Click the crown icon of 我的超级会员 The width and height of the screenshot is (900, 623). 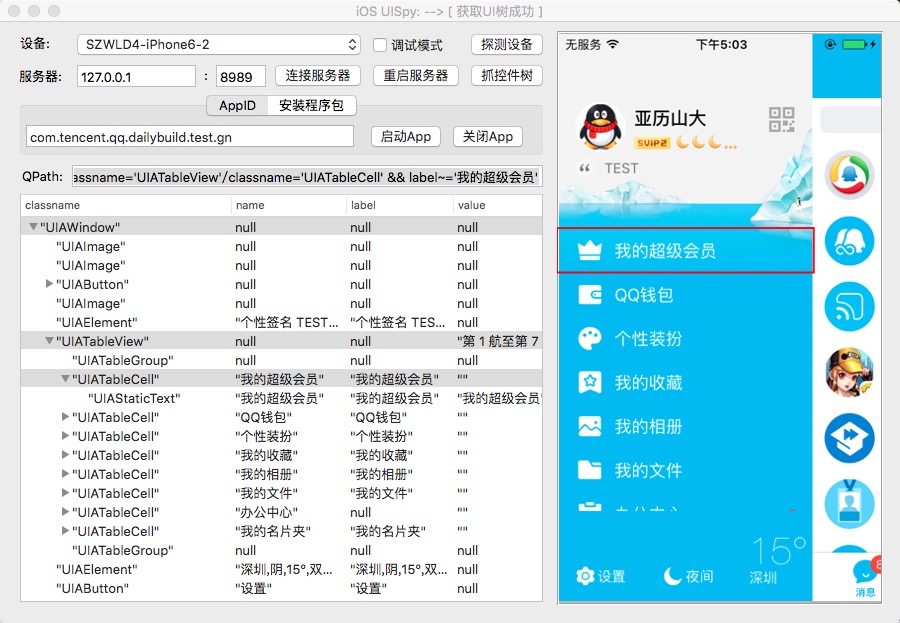[x=590, y=251]
